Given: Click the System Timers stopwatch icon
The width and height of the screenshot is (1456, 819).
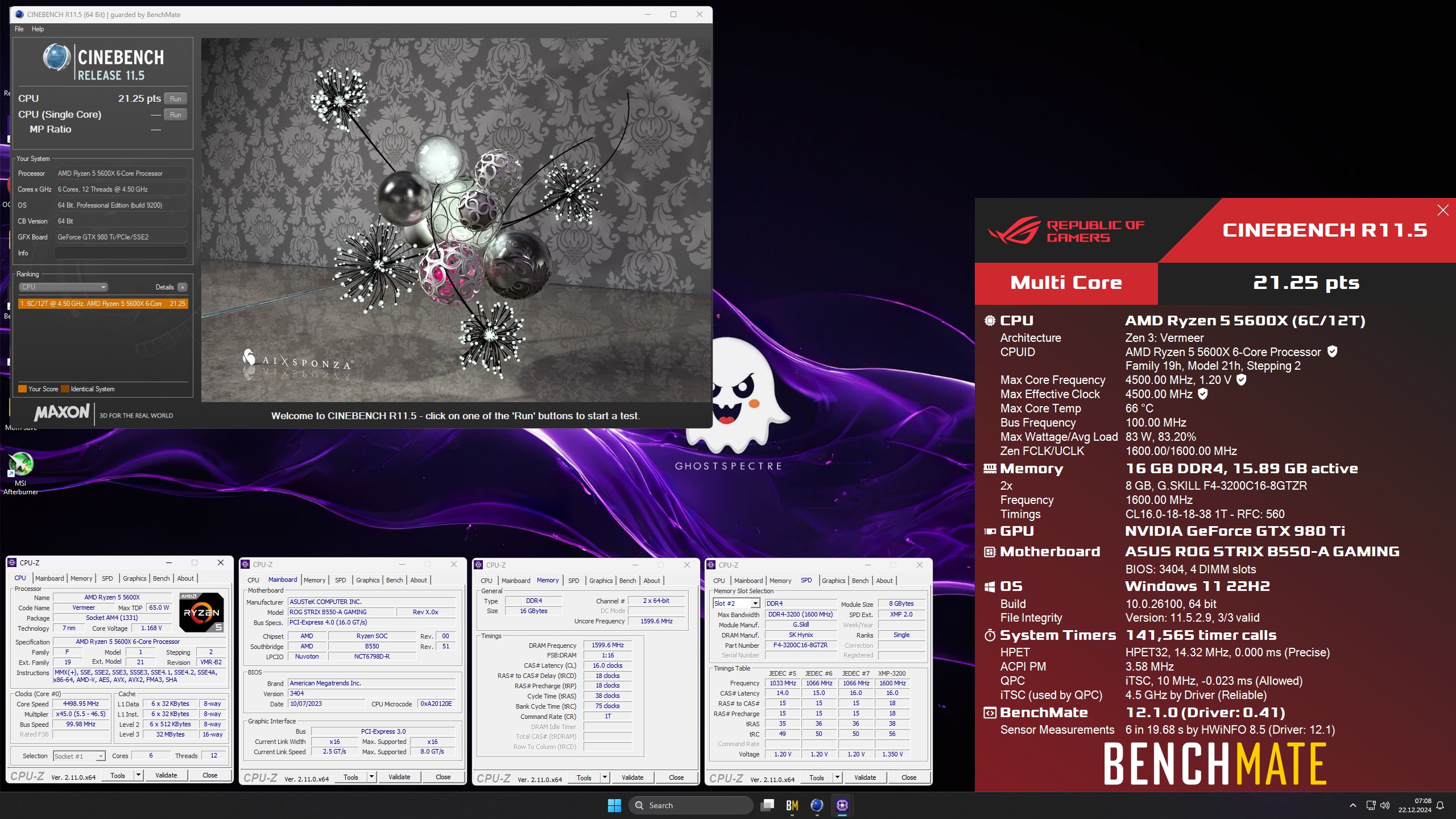Looking at the screenshot, I should [990, 635].
